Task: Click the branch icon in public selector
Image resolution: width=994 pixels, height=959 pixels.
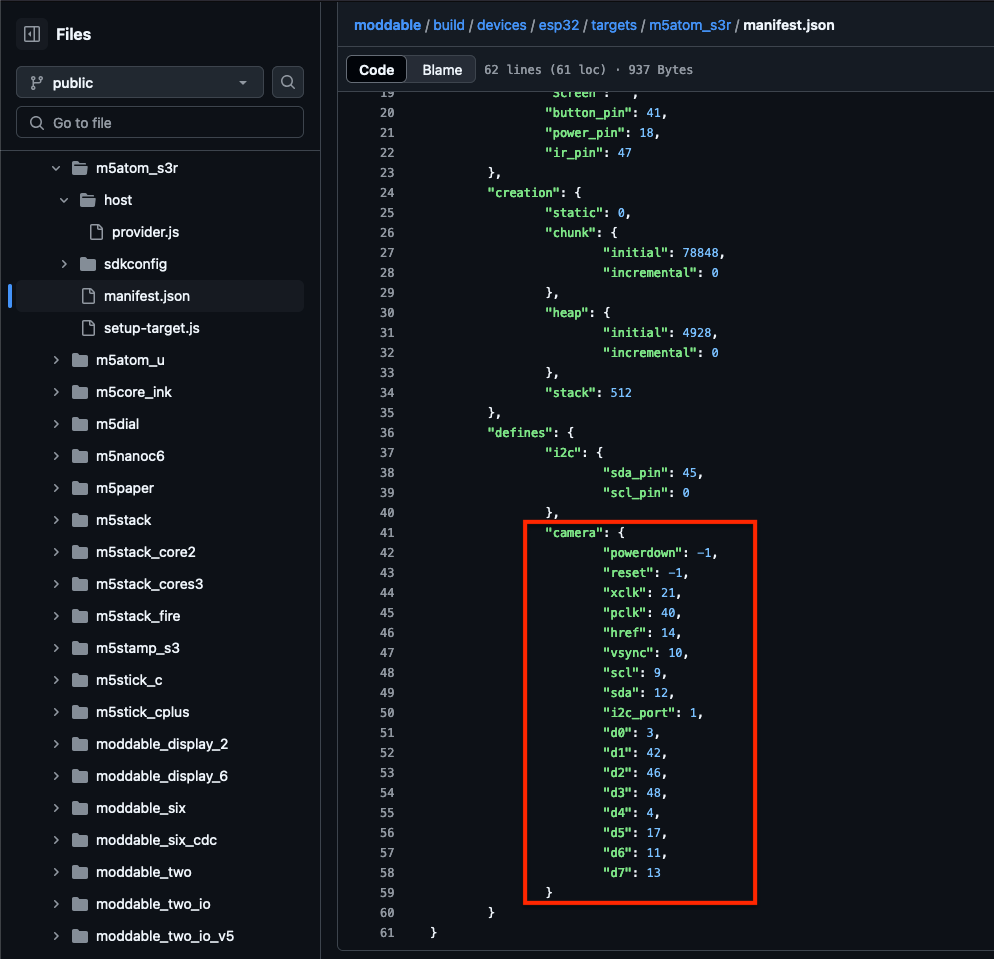Action: (37, 83)
